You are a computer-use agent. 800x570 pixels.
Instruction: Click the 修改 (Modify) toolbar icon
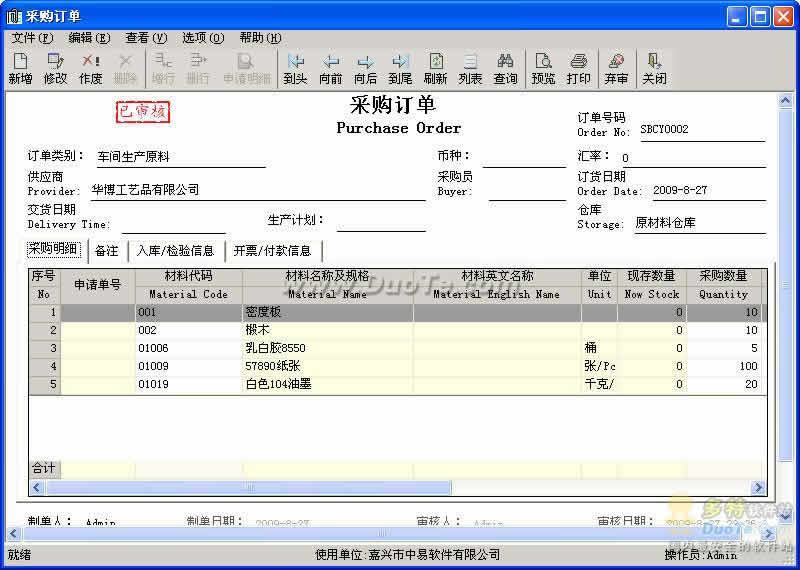pos(55,69)
